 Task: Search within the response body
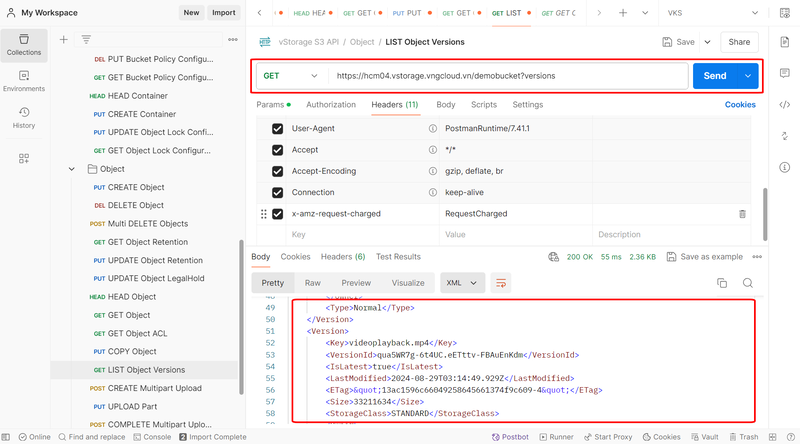click(747, 283)
